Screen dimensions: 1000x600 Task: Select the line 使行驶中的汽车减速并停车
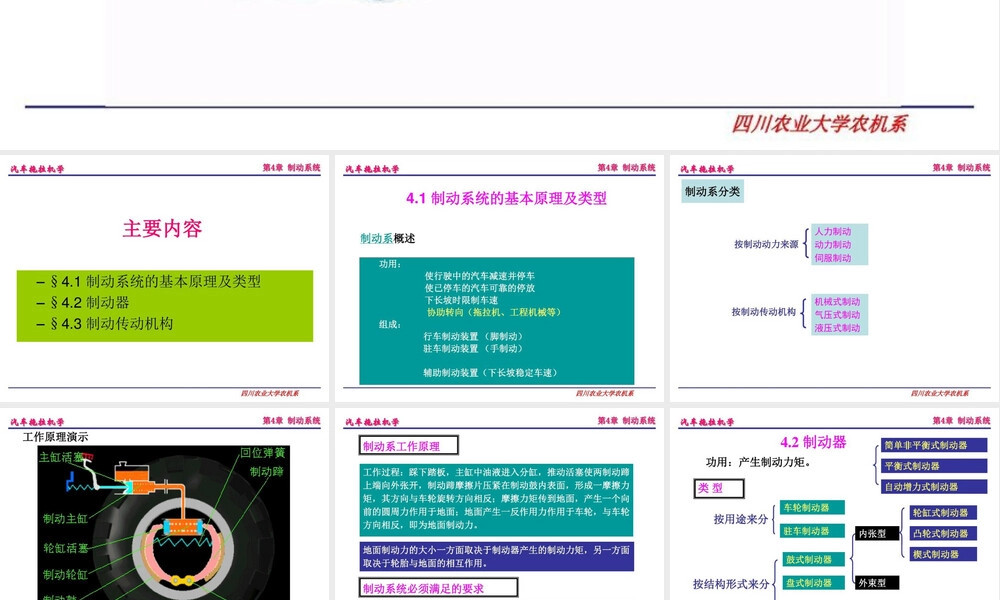point(480,276)
